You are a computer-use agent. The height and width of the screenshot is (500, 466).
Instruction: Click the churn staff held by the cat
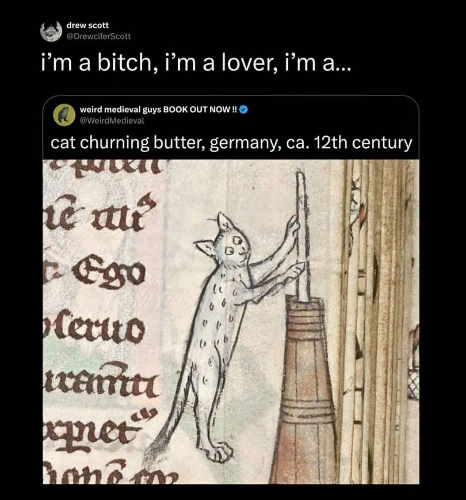[x=302, y=235]
